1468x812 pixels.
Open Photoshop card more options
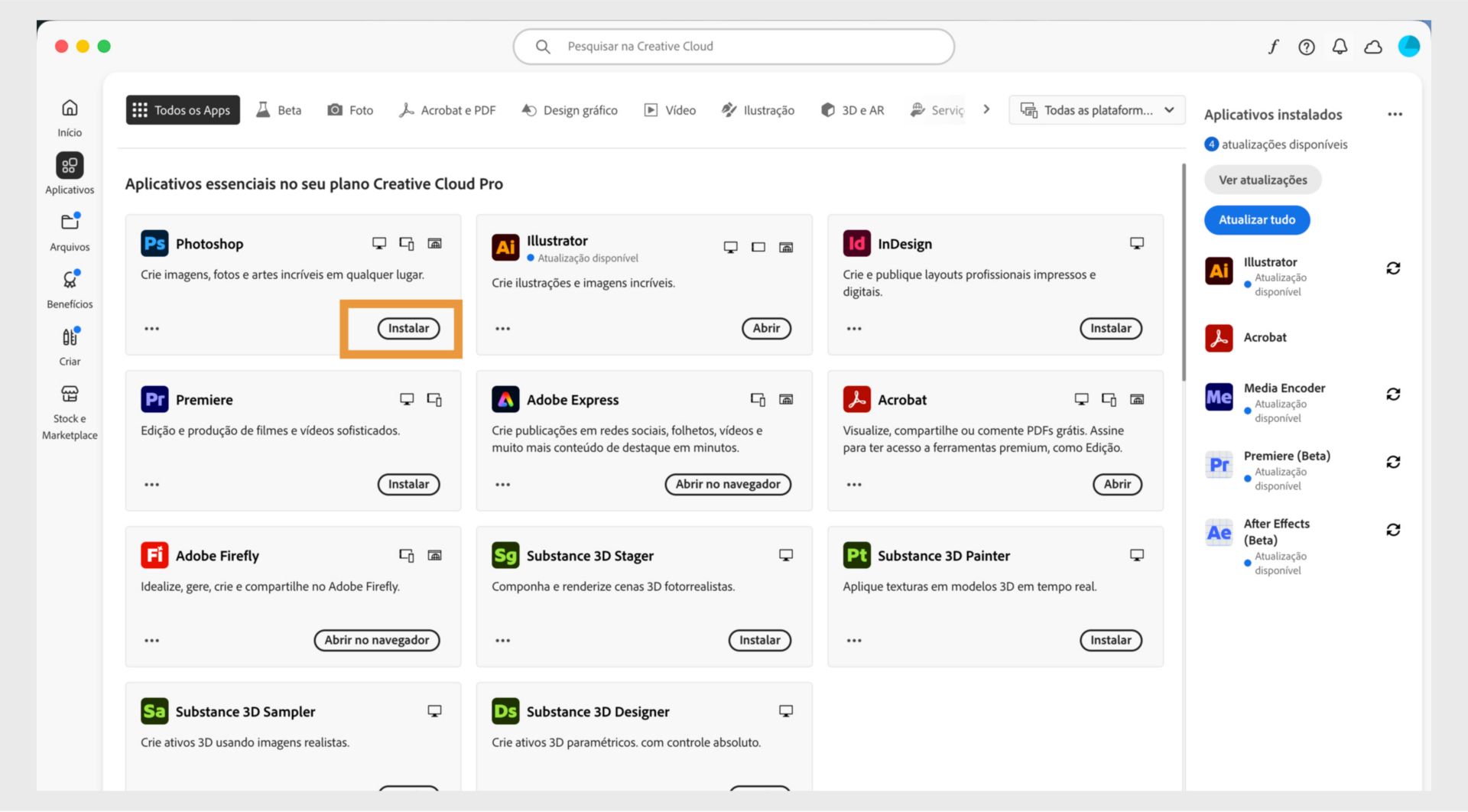[x=152, y=329]
